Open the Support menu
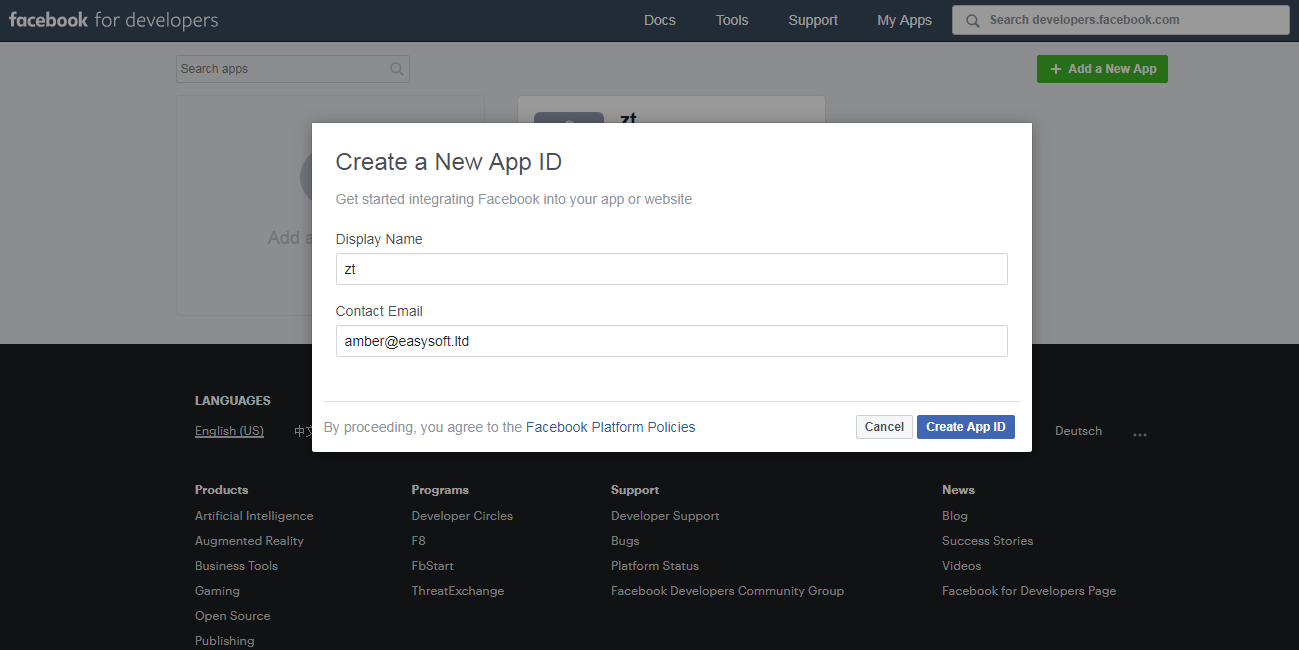1299x650 pixels. click(x=812, y=20)
